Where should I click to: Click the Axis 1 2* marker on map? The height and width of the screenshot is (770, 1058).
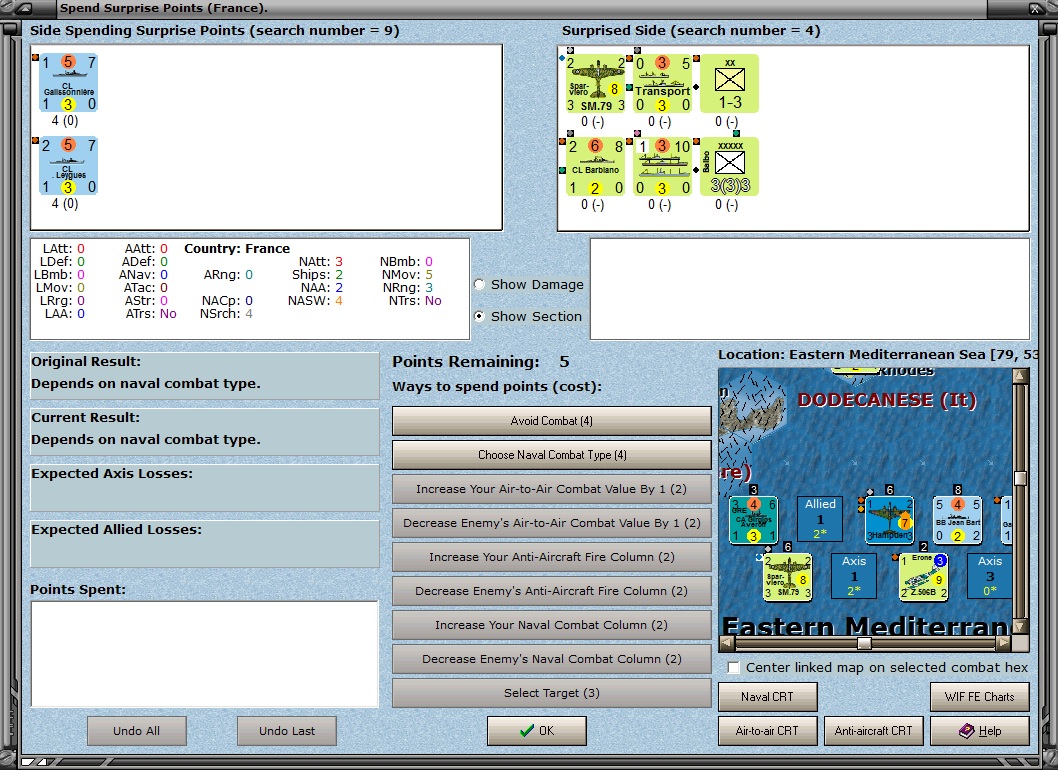tap(854, 576)
